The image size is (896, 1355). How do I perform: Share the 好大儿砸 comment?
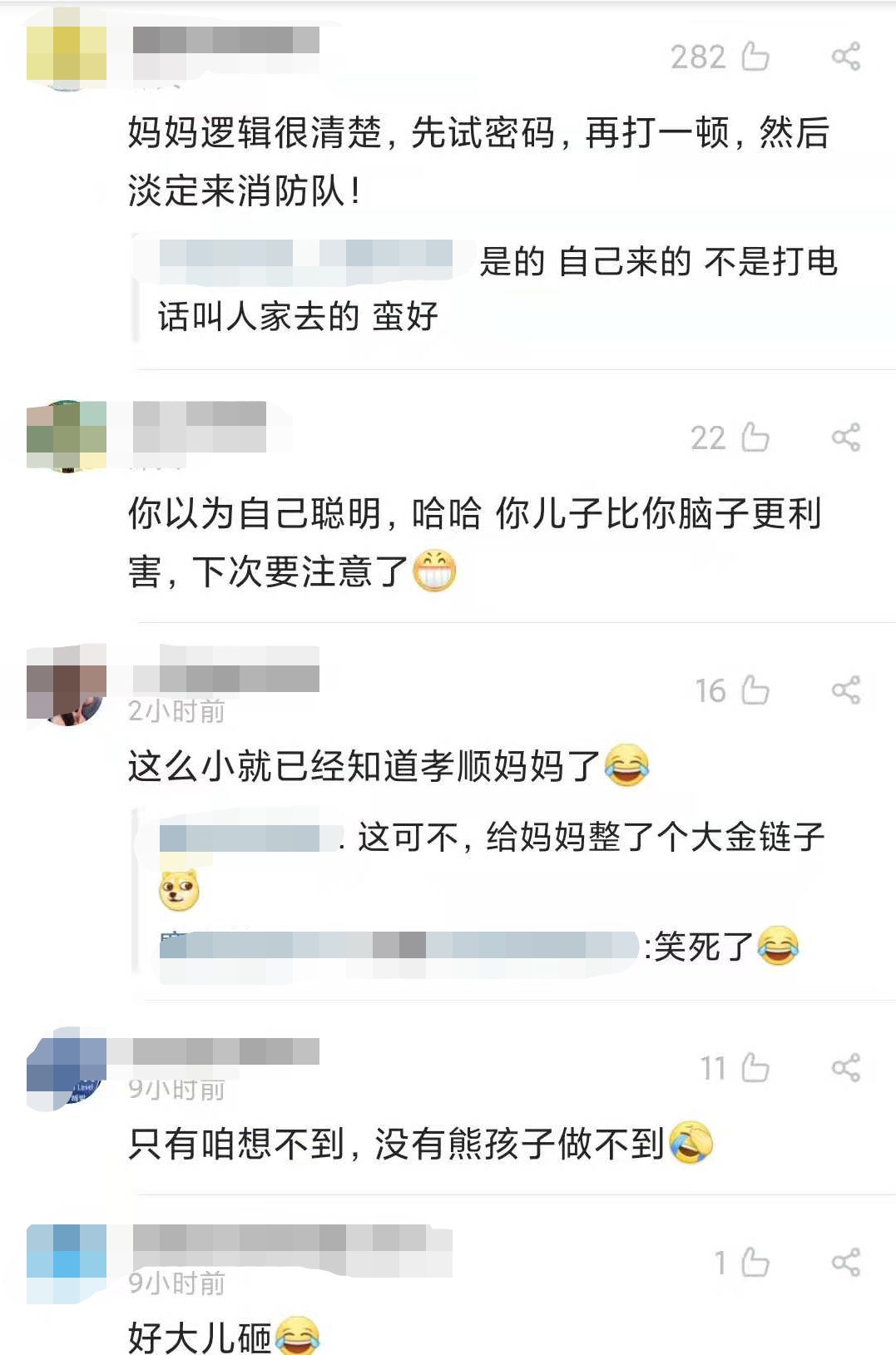pyautogui.click(x=846, y=1263)
